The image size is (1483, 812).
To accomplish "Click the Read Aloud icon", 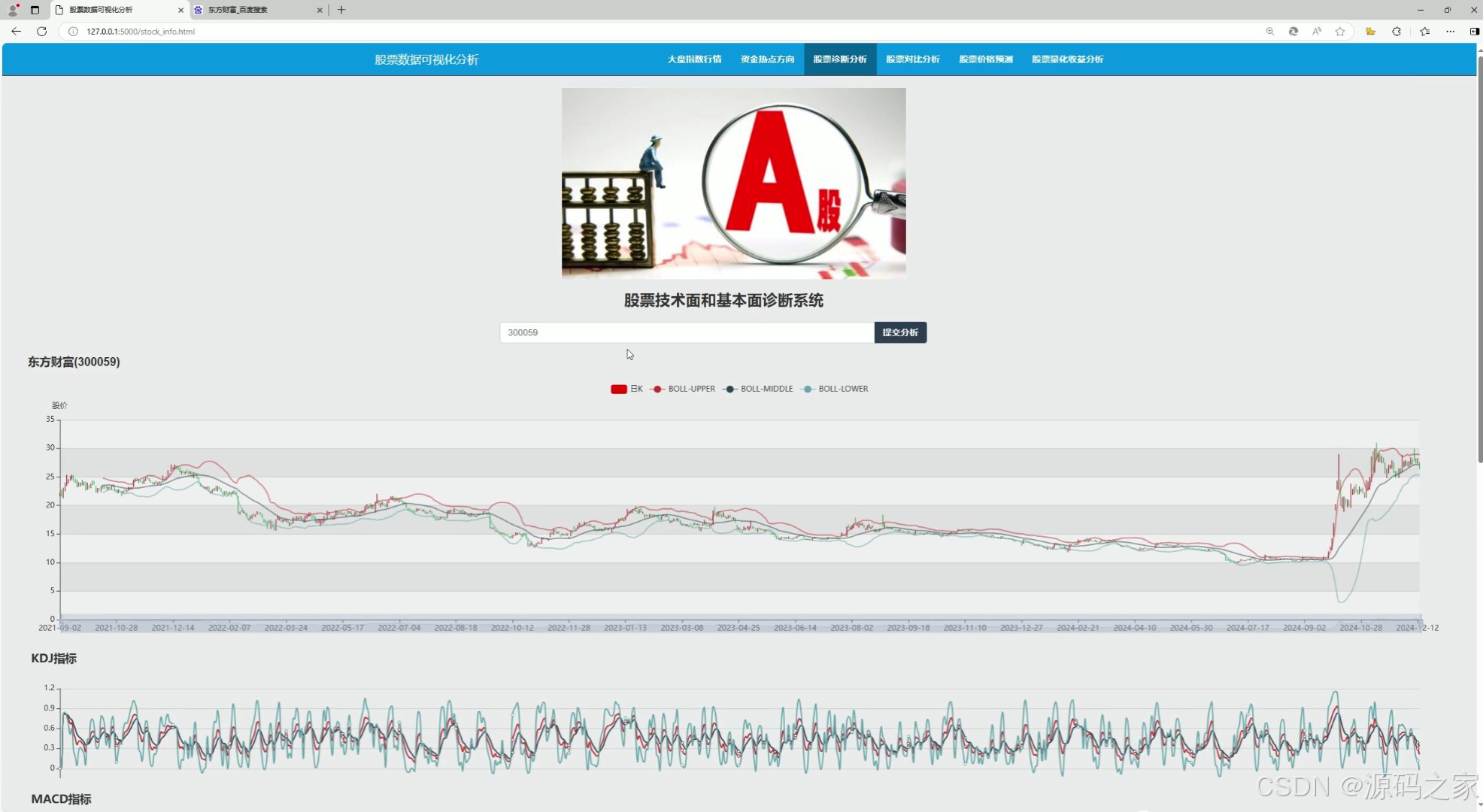I will tap(1317, 32).
